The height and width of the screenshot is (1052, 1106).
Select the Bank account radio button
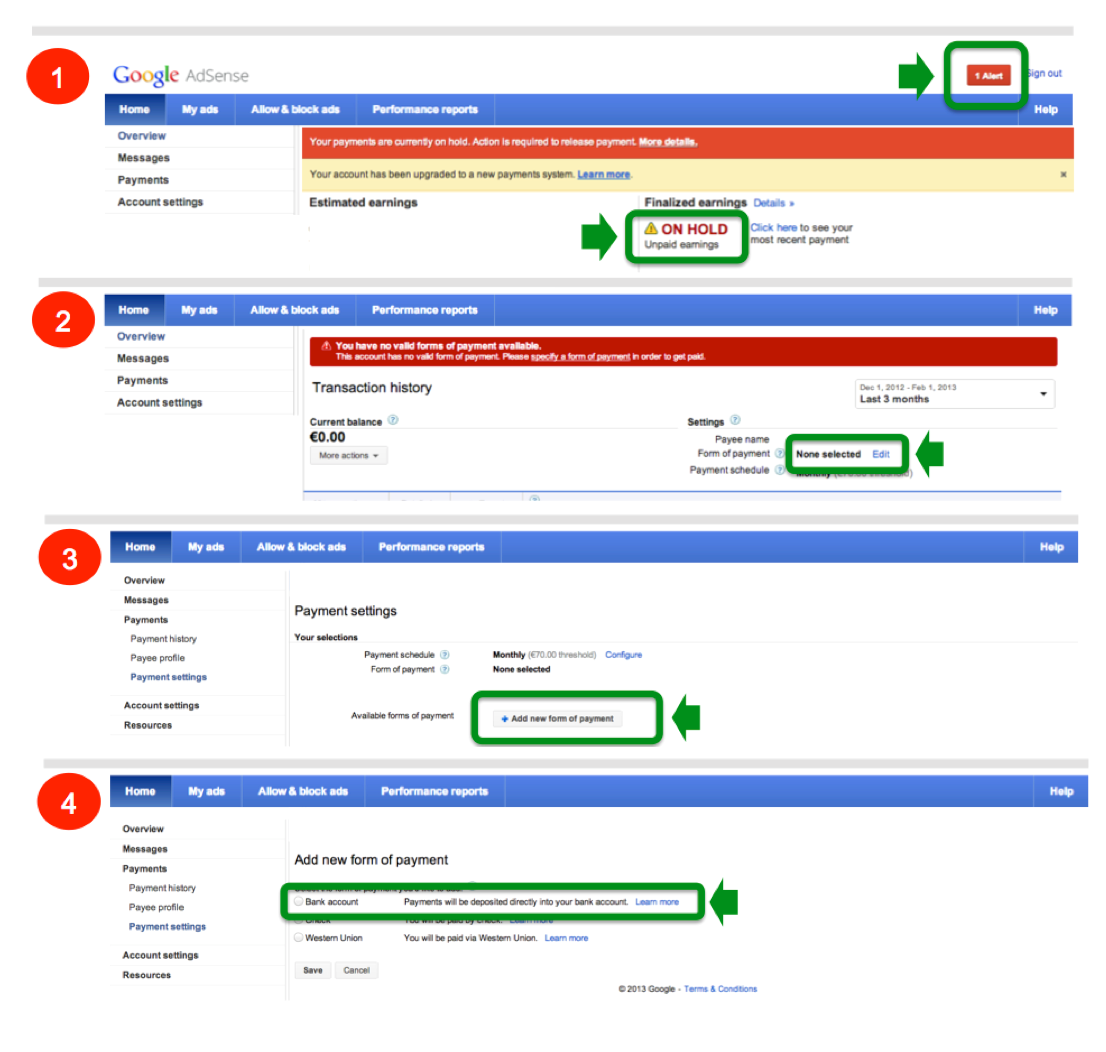point(299,902)
